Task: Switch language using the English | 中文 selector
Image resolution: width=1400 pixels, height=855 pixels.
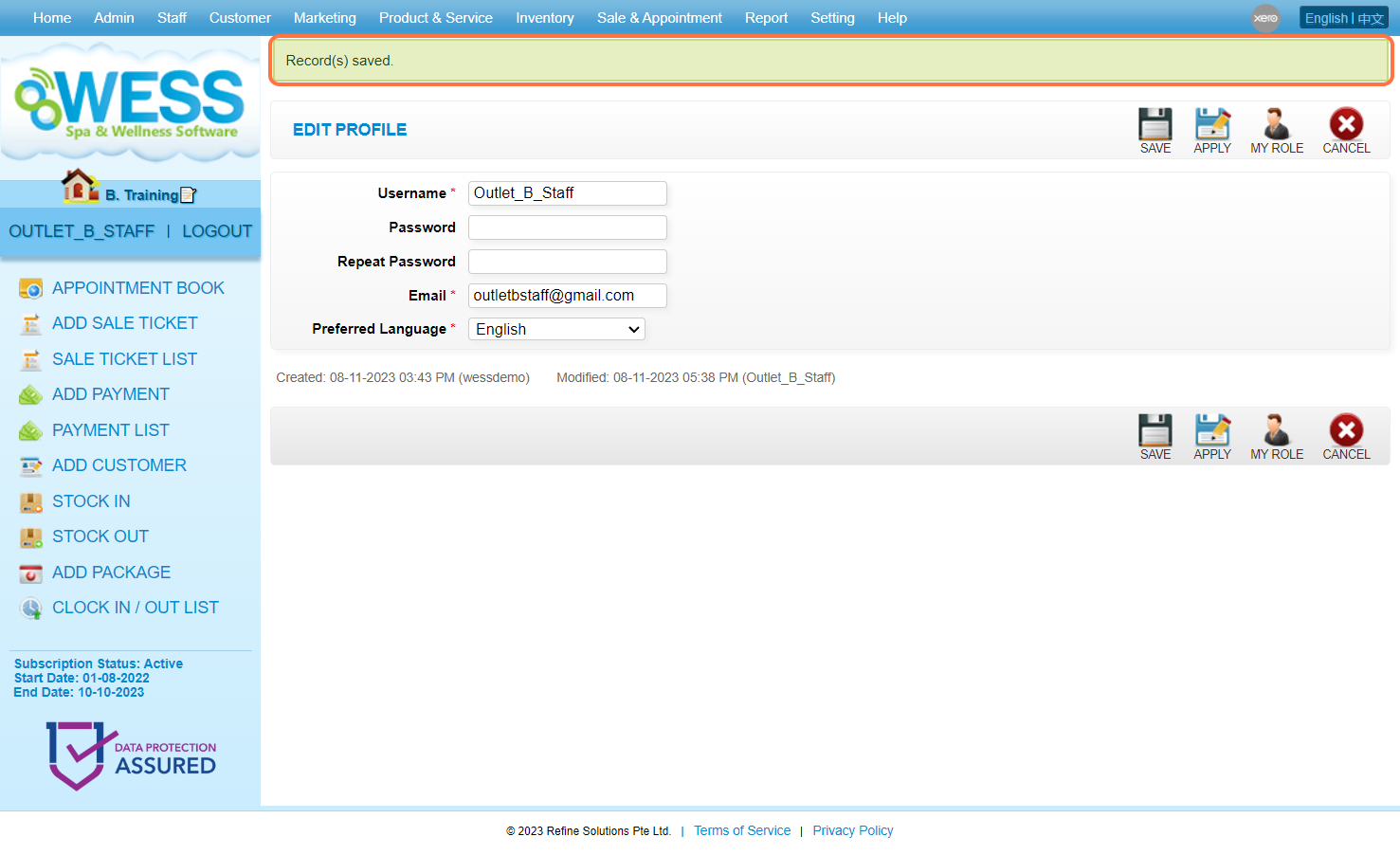Action: 1343,18
